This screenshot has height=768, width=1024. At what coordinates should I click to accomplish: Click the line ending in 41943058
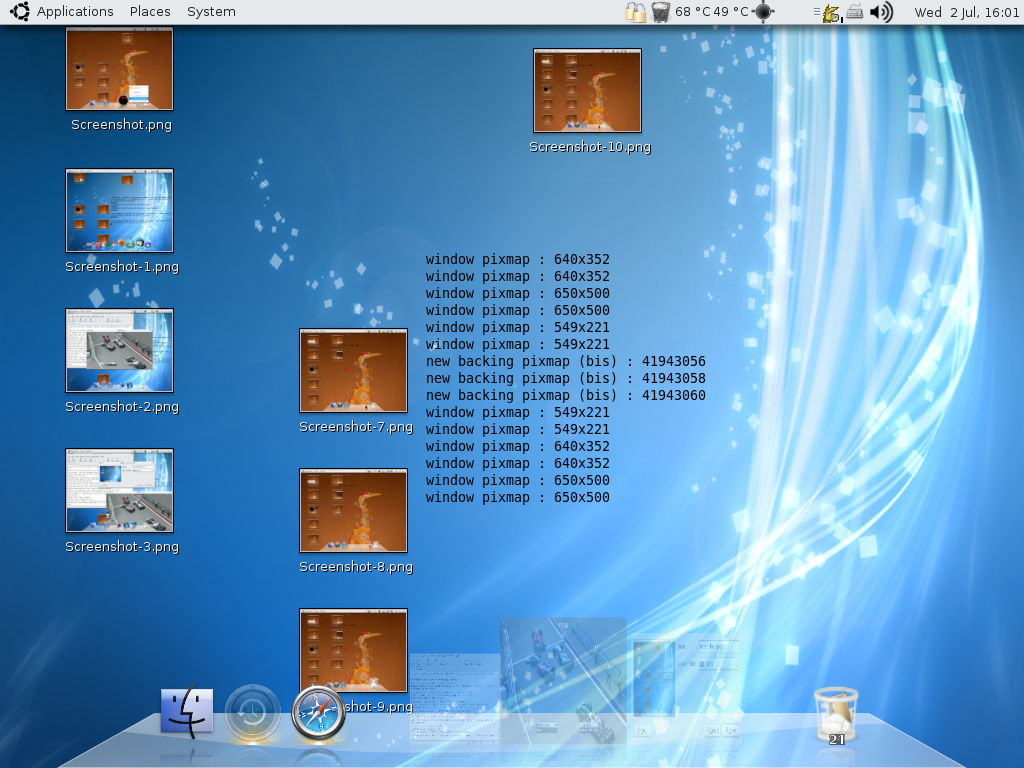tap(566, 378)
